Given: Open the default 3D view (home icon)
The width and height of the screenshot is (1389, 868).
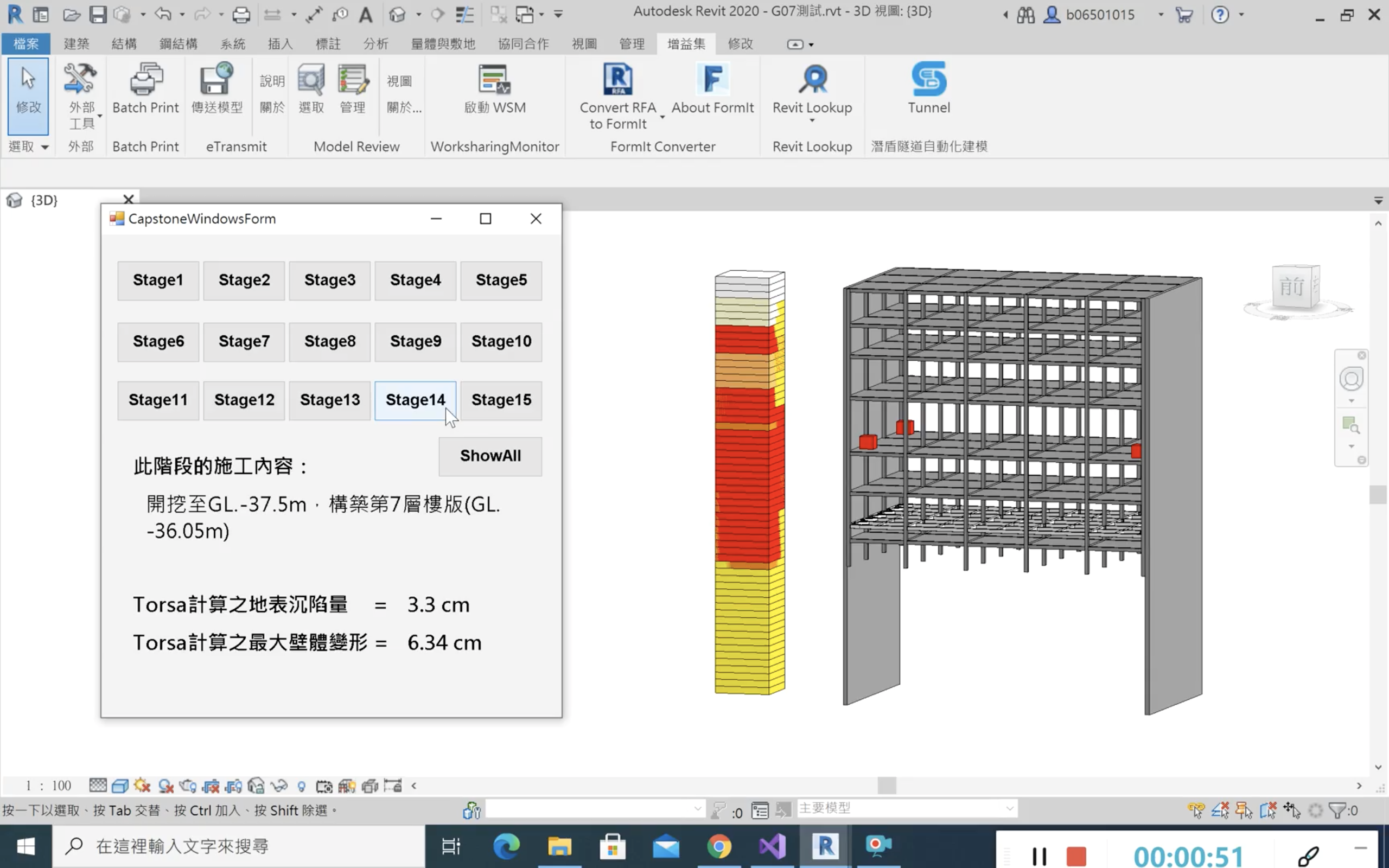Looking at the screenshot, I should [x=398, y=14].
